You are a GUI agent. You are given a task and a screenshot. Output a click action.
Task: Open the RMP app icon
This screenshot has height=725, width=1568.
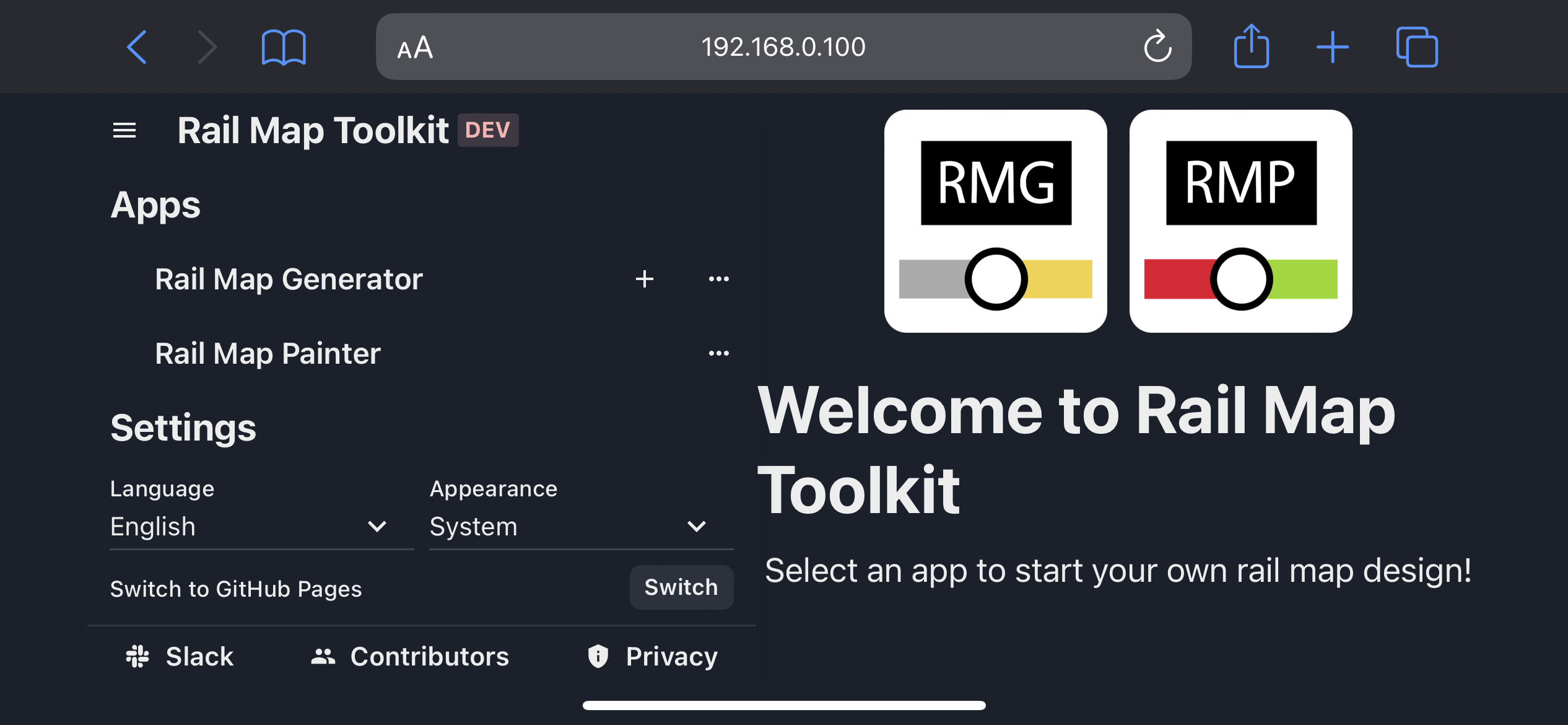1240,221
